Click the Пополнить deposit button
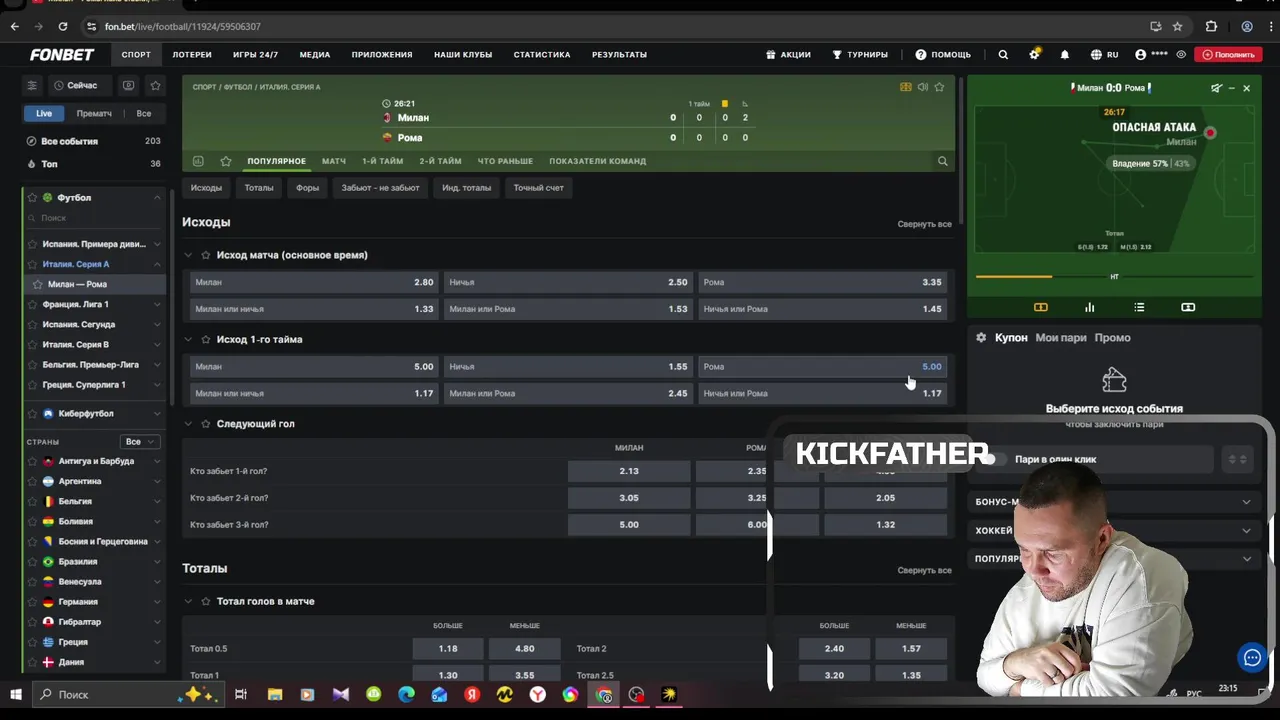 coord(1229,55)
